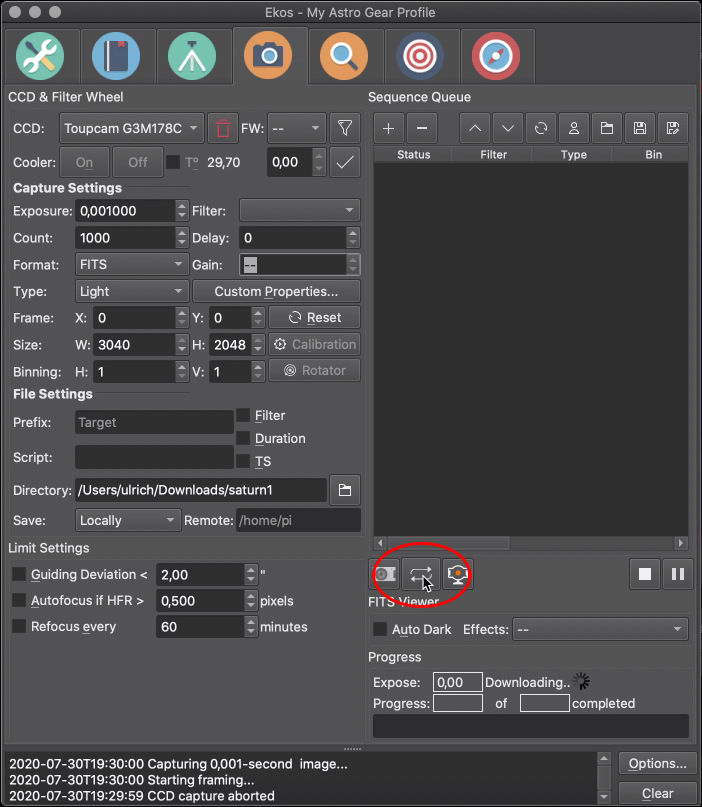Open the CCD Toupcam G3M178C dropdown
702x807 pixels.
point(132,128)
